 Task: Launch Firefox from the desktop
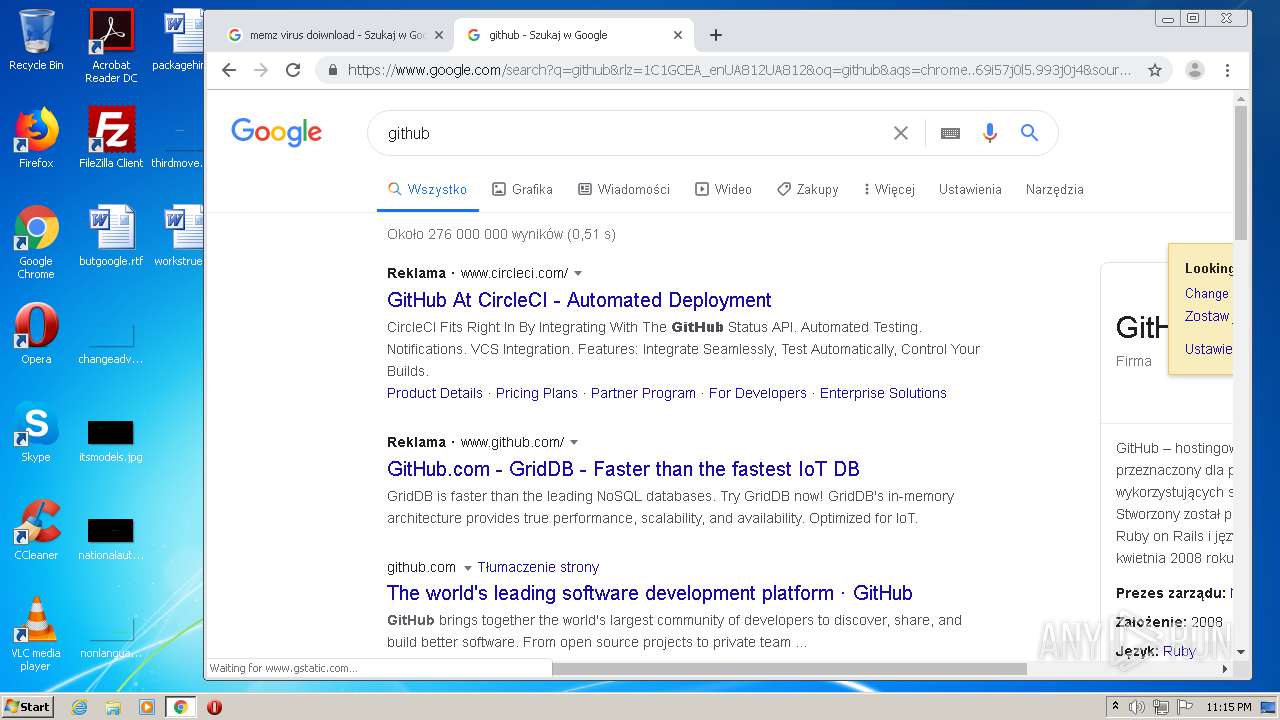click(36, 138)
